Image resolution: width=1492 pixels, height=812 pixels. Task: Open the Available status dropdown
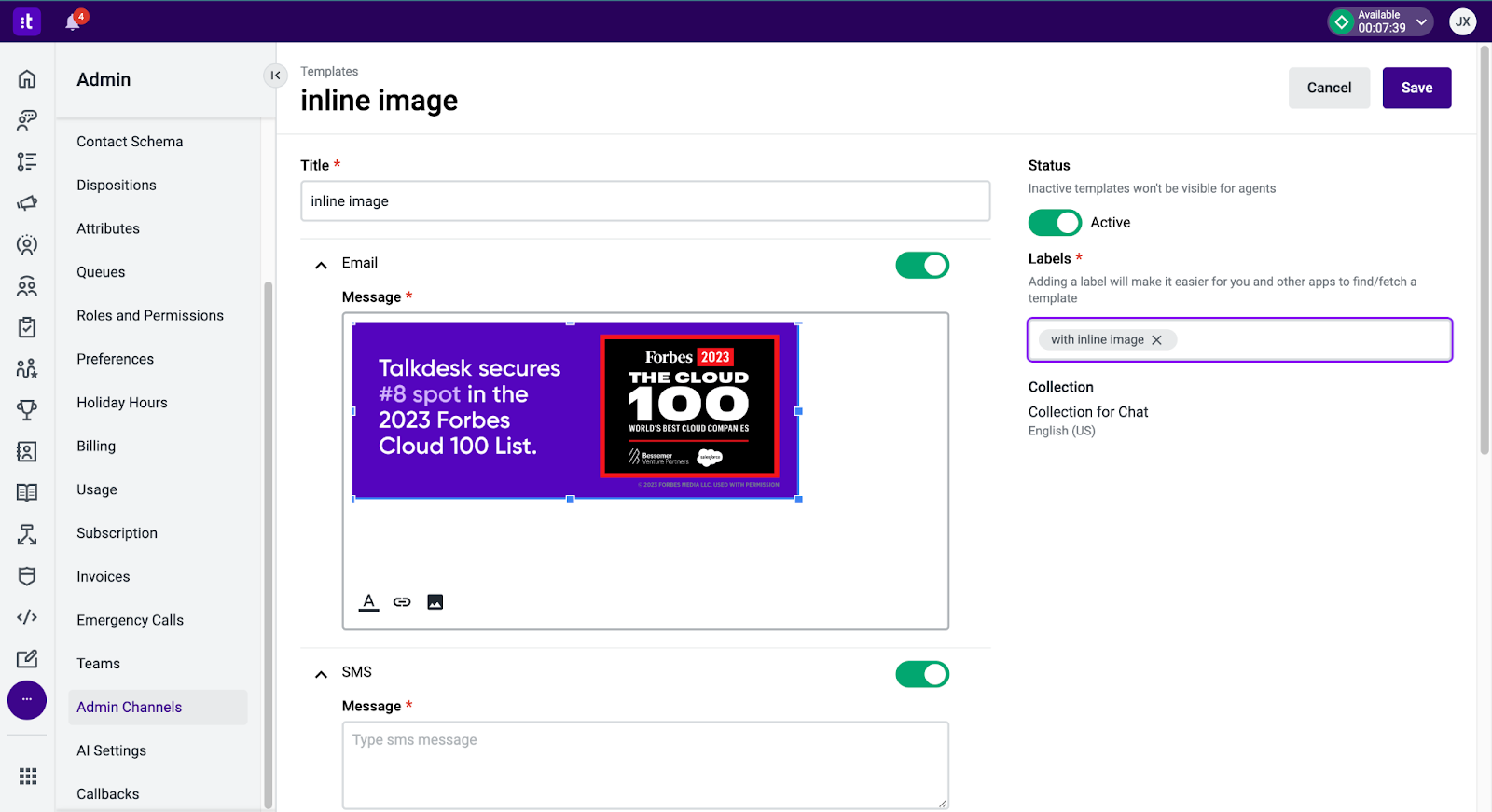click(x=1380, y=21)
